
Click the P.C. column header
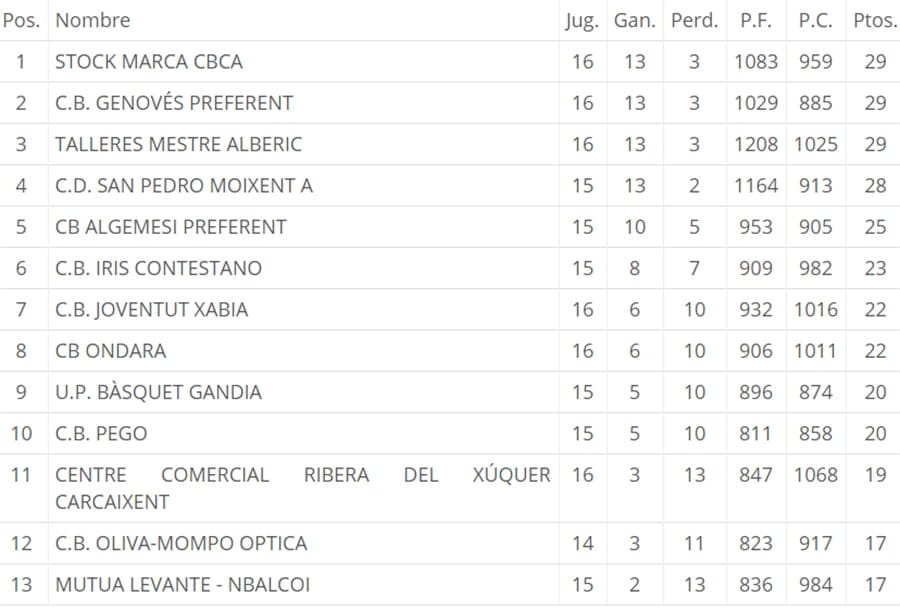point(816,21)
